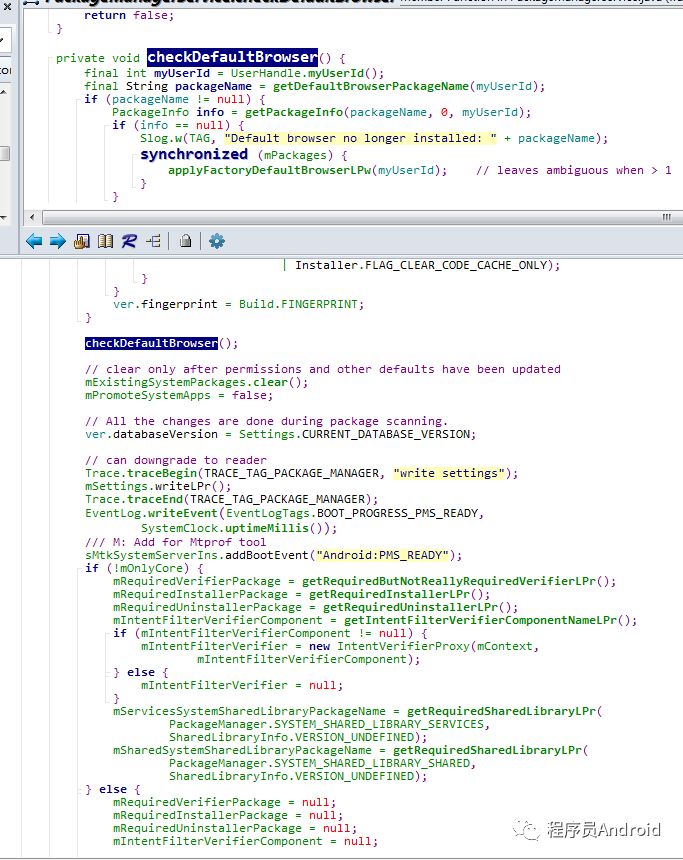The image size is (683, 860).
Task: Toggle the lock context window icon
Action: coord(185,241)
